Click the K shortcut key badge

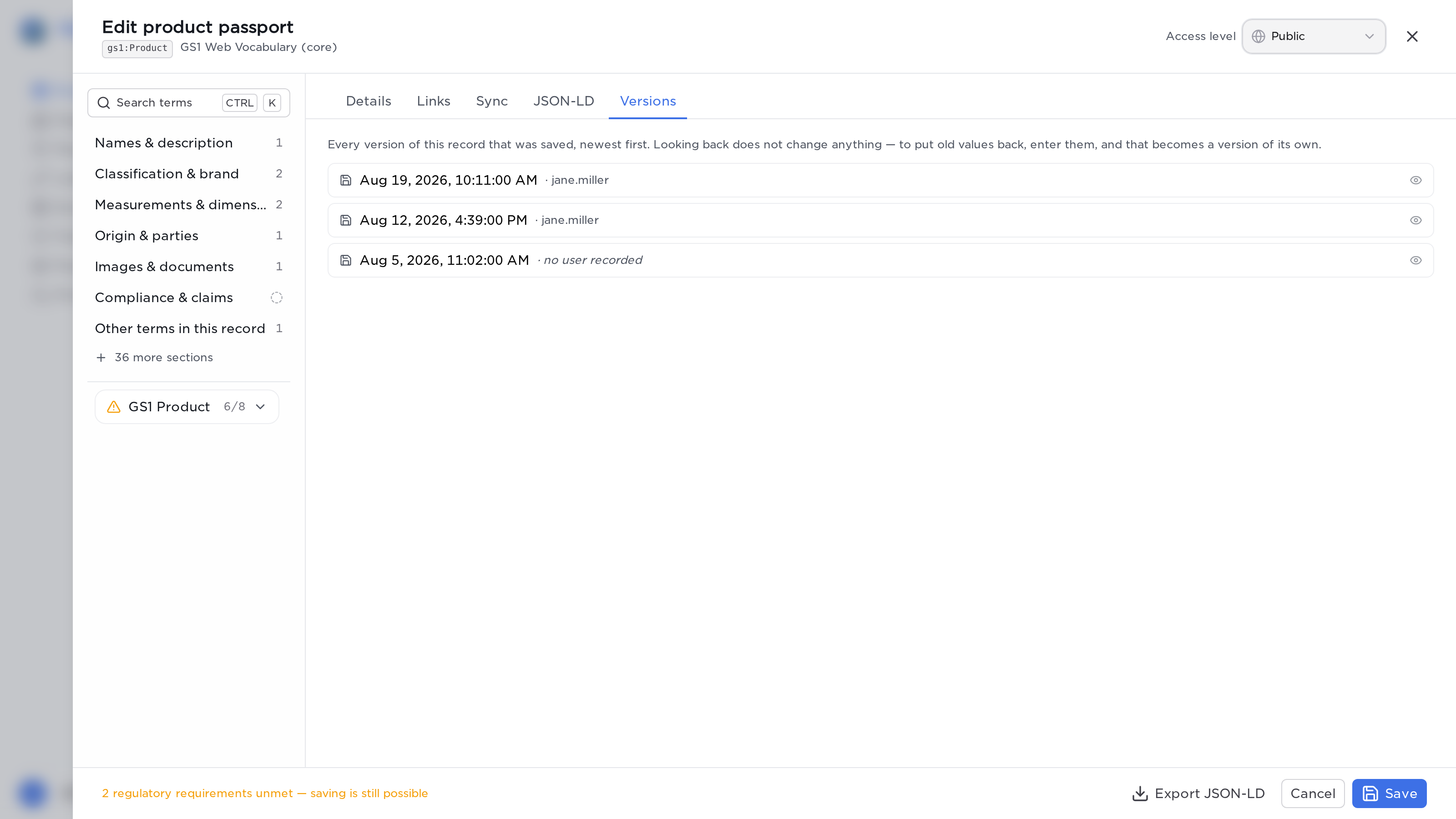tap(272, 103)
